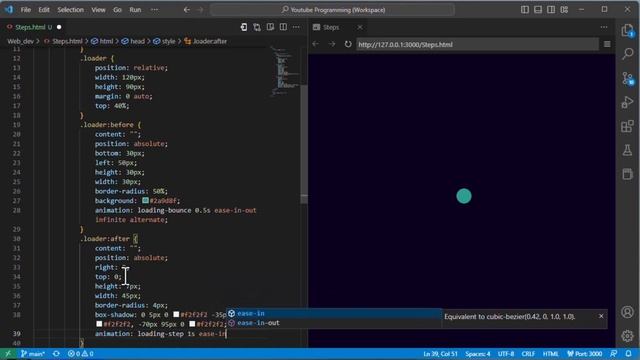Expand the head breadcrumb
Viewport: 640px width, 360px height.
pyautogui.click(x=137, y=41)
